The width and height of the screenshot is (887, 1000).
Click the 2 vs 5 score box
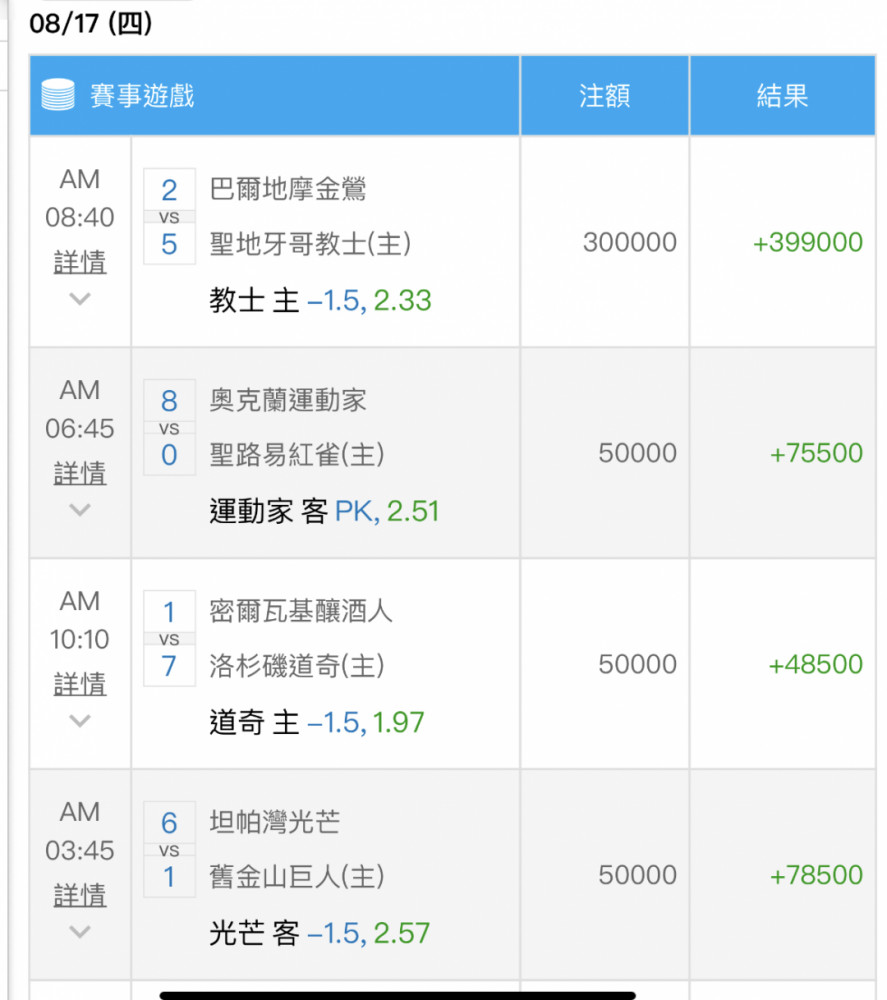[169, 216]
